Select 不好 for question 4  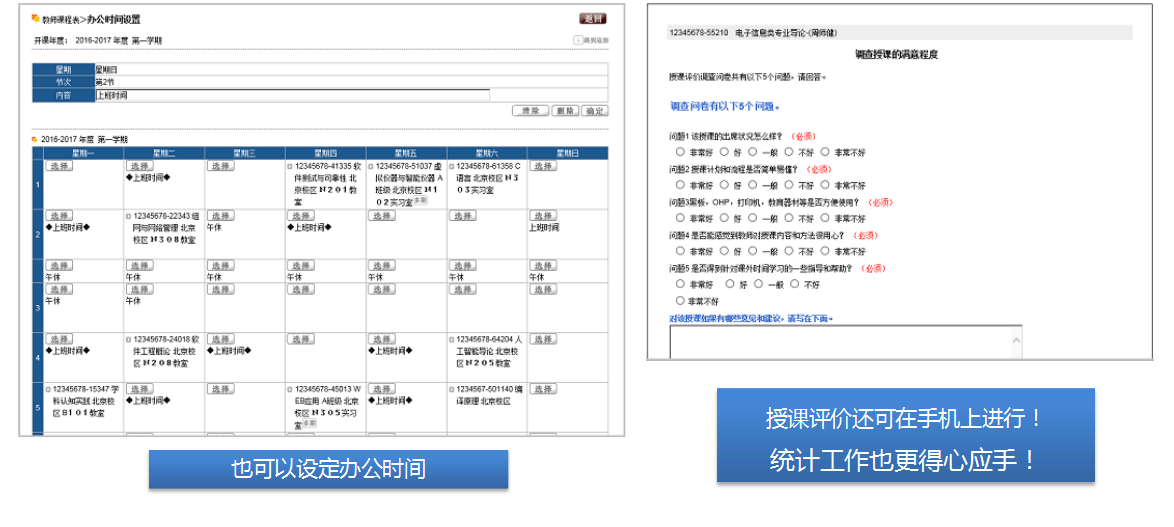[x=789, y=251]
